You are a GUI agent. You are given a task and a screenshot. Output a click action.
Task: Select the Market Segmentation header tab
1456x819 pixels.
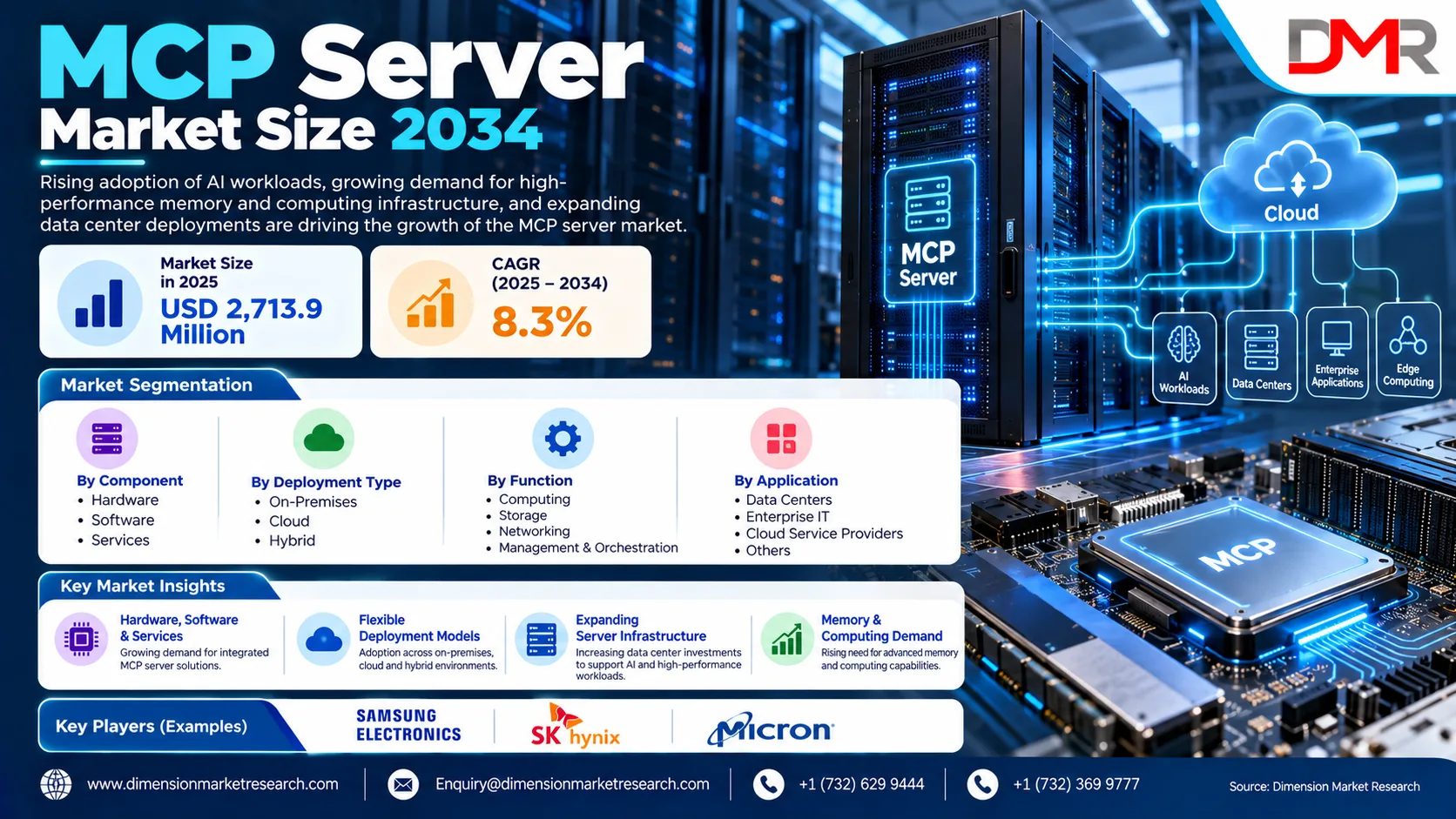coord(157,385)
